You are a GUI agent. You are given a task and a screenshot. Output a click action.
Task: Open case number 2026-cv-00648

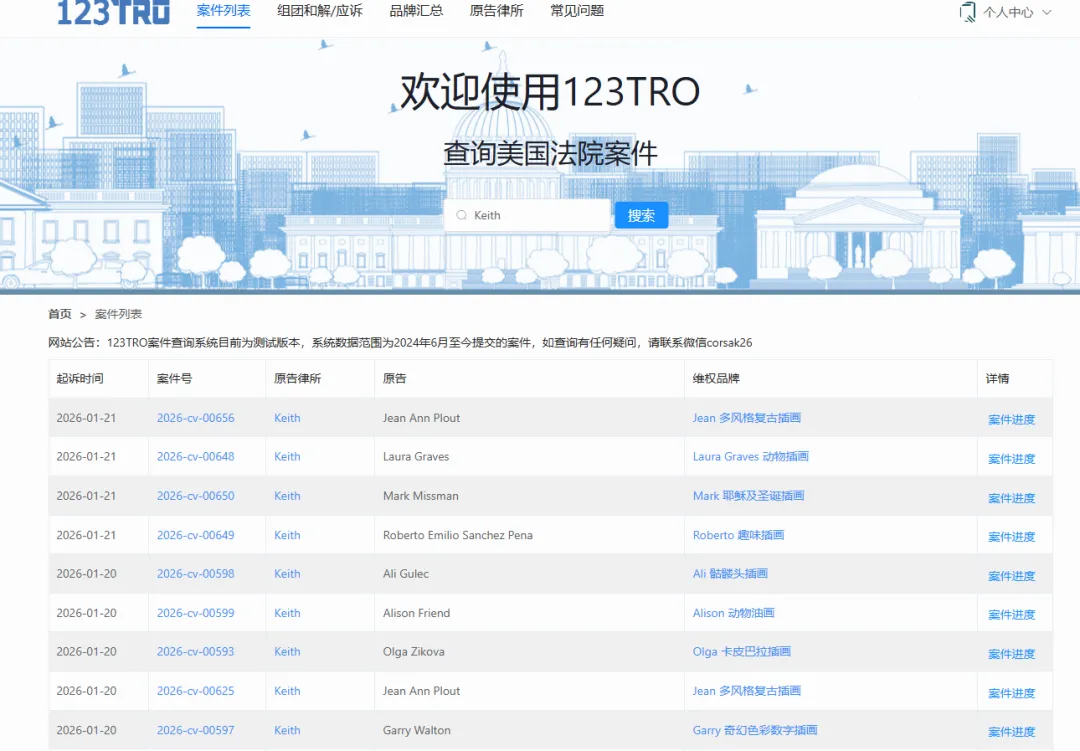[x=195, y=457]
